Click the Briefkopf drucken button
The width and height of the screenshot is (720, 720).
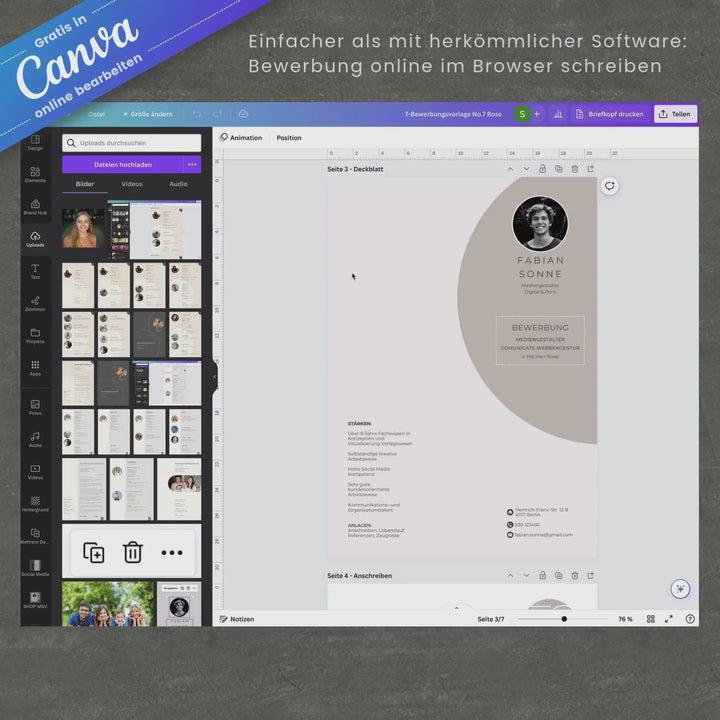(x=609, y=114)
